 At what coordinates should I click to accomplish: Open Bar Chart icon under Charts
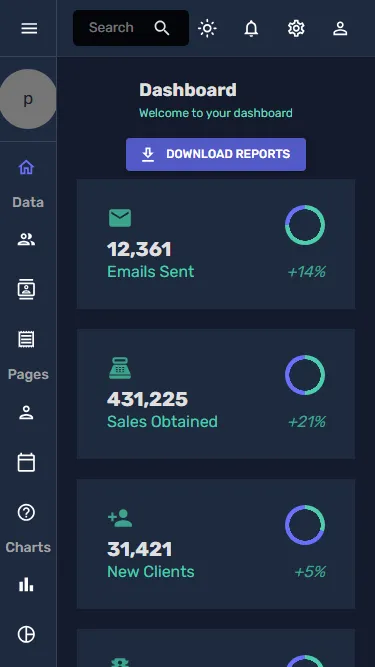(26, 585)
